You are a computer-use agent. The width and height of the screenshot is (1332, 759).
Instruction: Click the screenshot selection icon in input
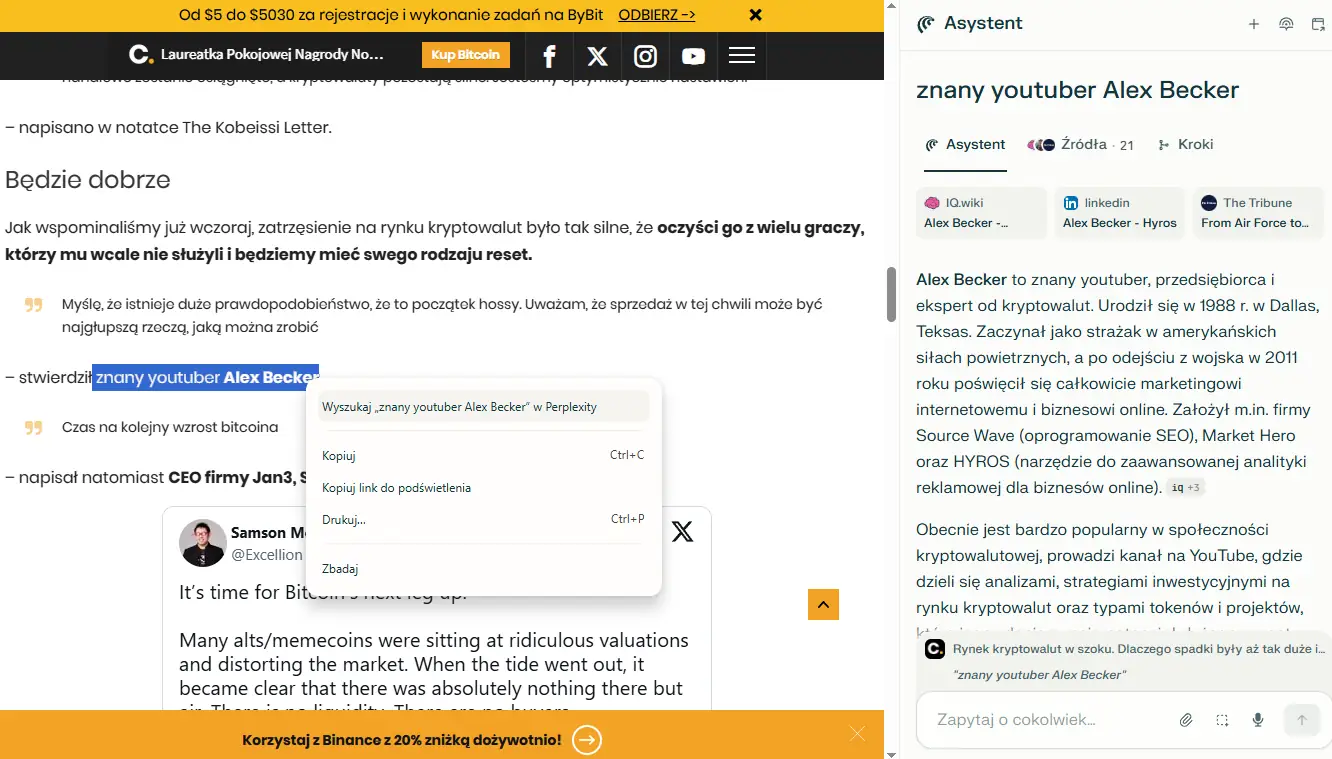click(1222, 720)
